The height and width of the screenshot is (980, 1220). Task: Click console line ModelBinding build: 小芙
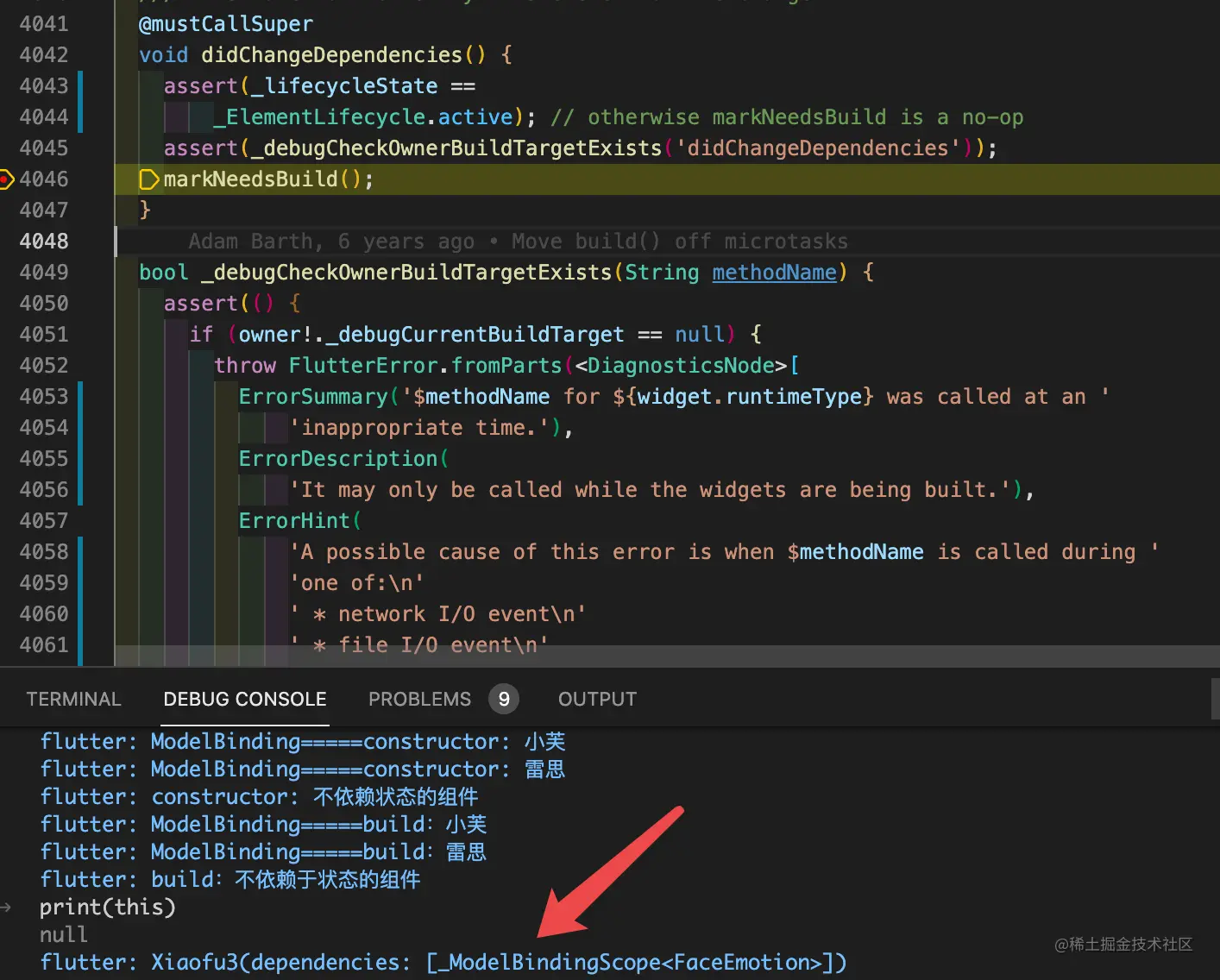click(x=263, y=825)
